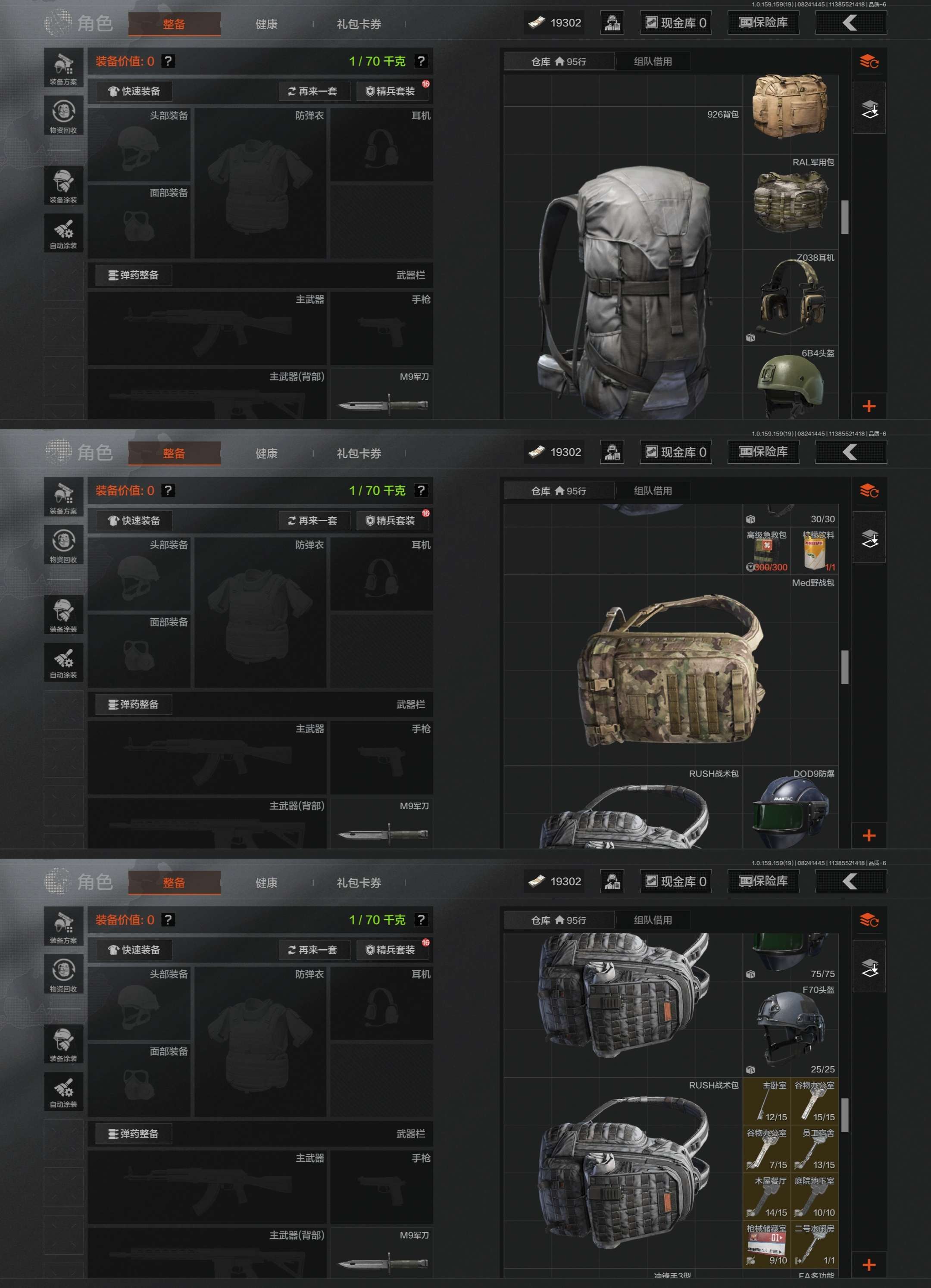Select the F70头盔 tactical helmet

pyautogui.click(x=790, y=1029)
